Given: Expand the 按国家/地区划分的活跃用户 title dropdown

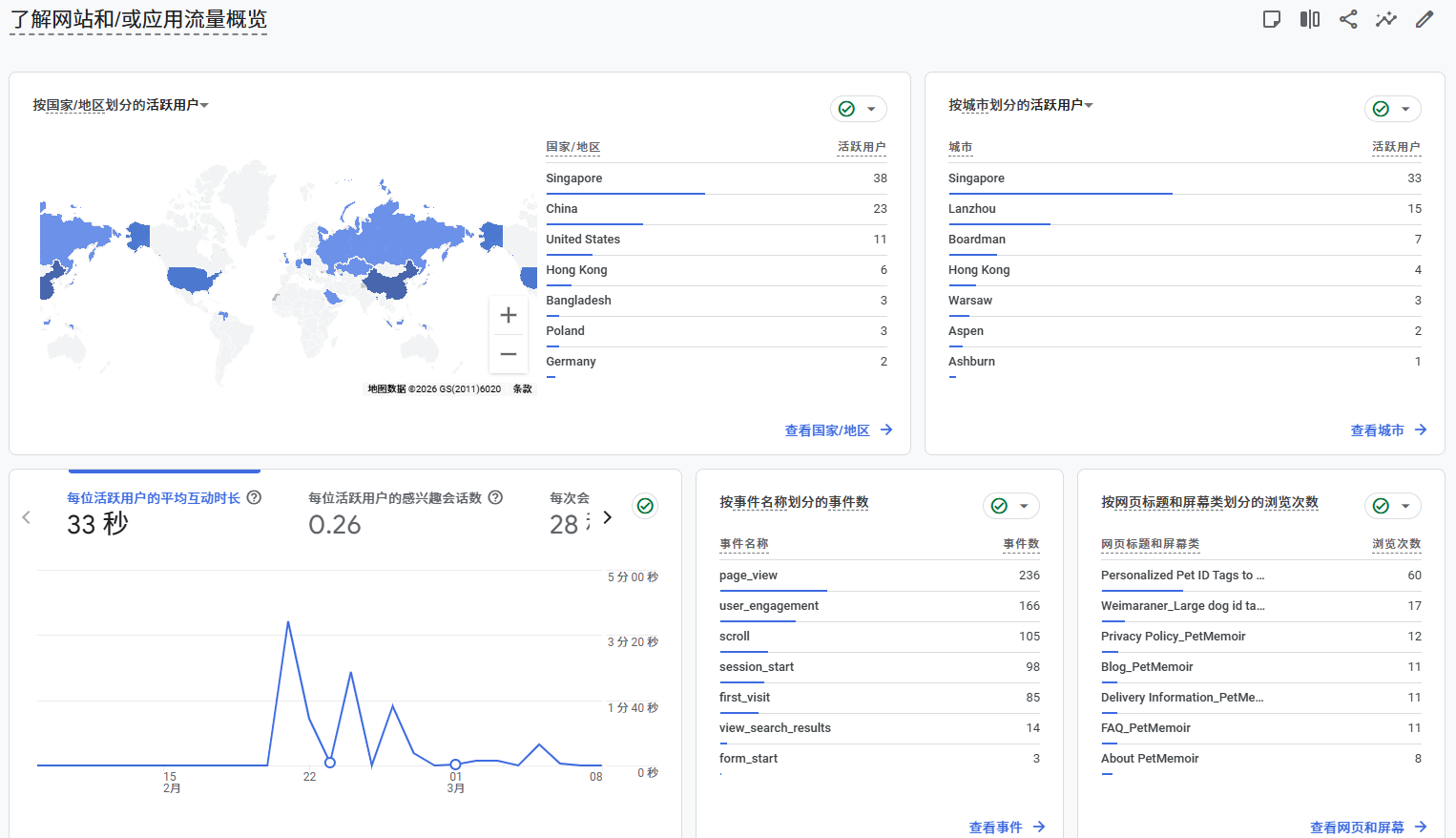Looking at the screenshot, I should (204, 105).
